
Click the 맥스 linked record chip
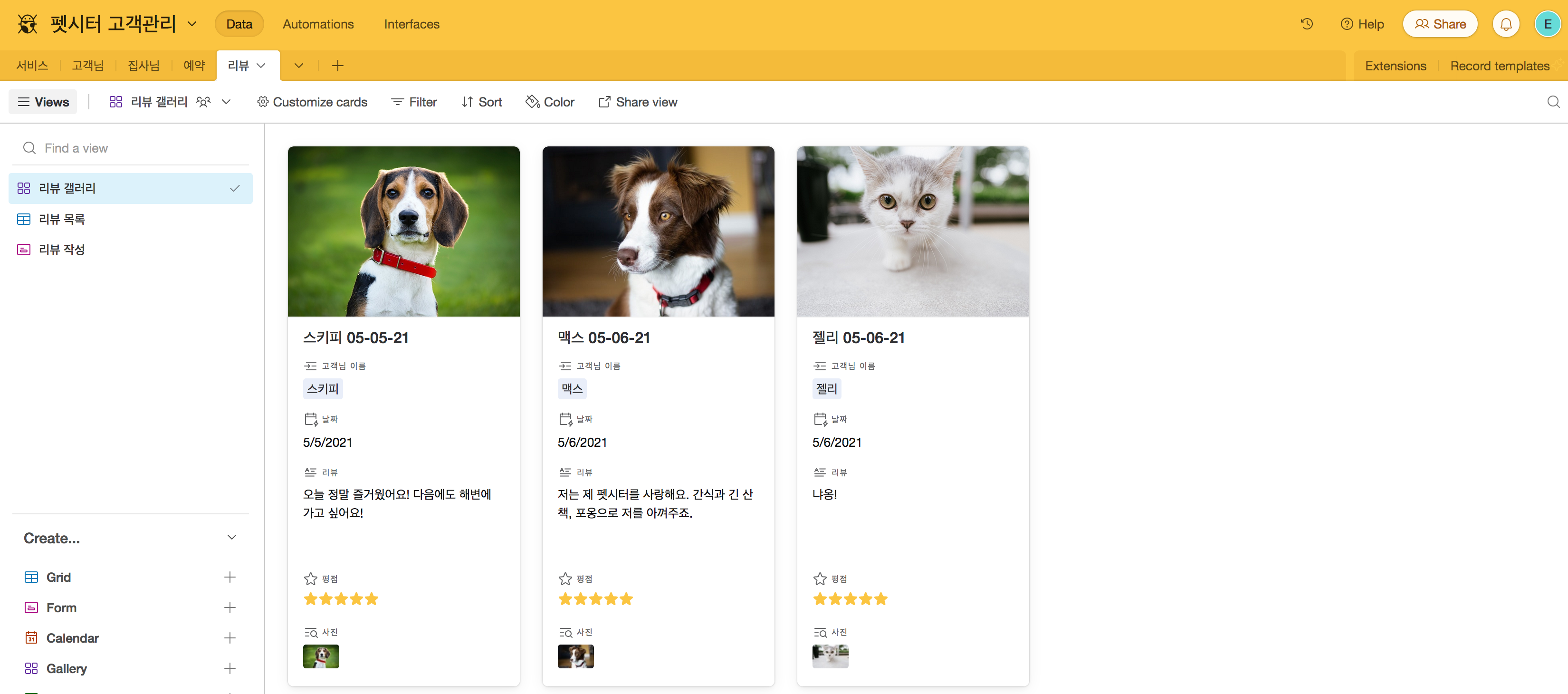(572, 388)
